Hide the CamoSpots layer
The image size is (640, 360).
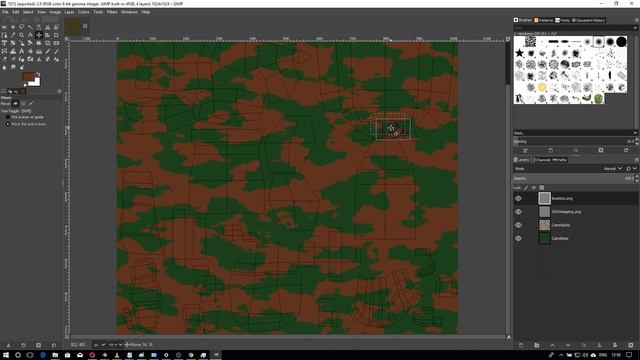[518, 225]
